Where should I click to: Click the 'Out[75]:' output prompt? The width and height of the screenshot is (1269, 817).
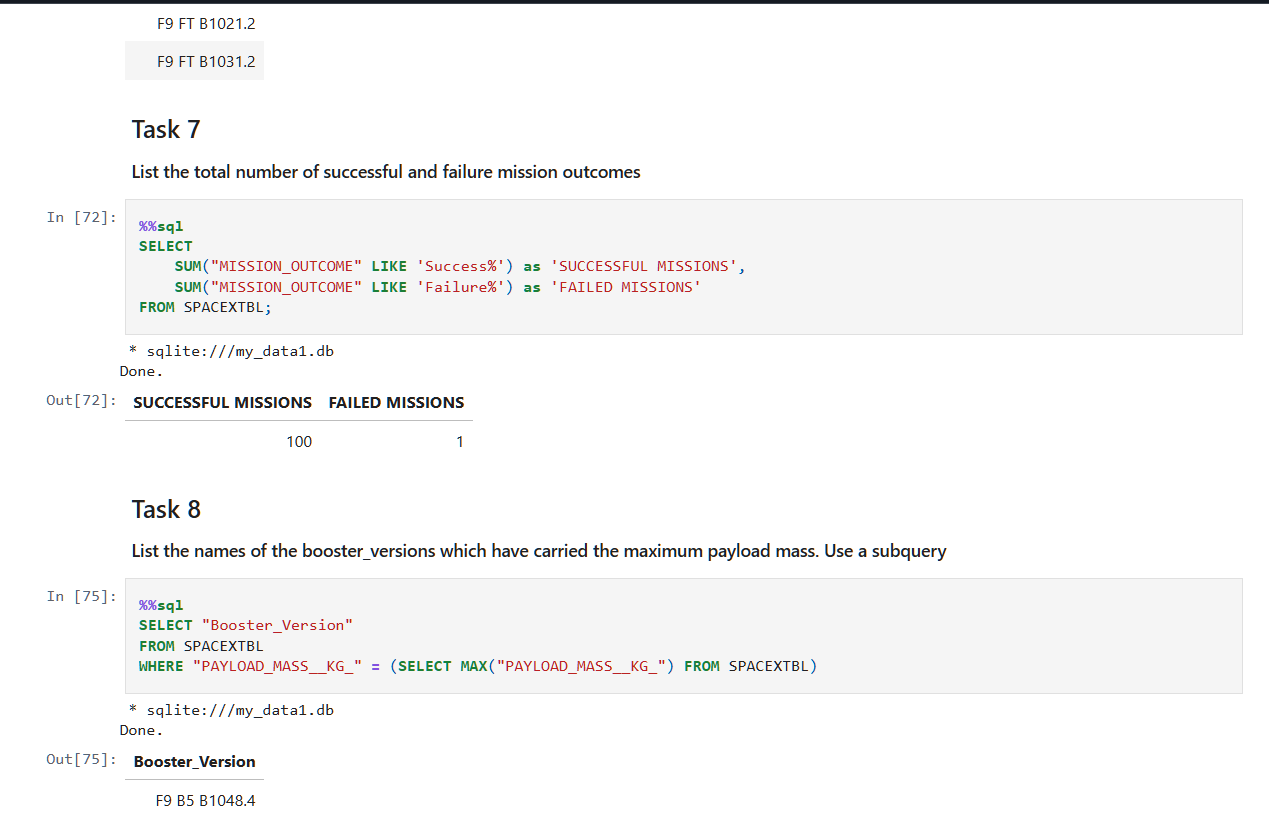[x=82, y=760]
